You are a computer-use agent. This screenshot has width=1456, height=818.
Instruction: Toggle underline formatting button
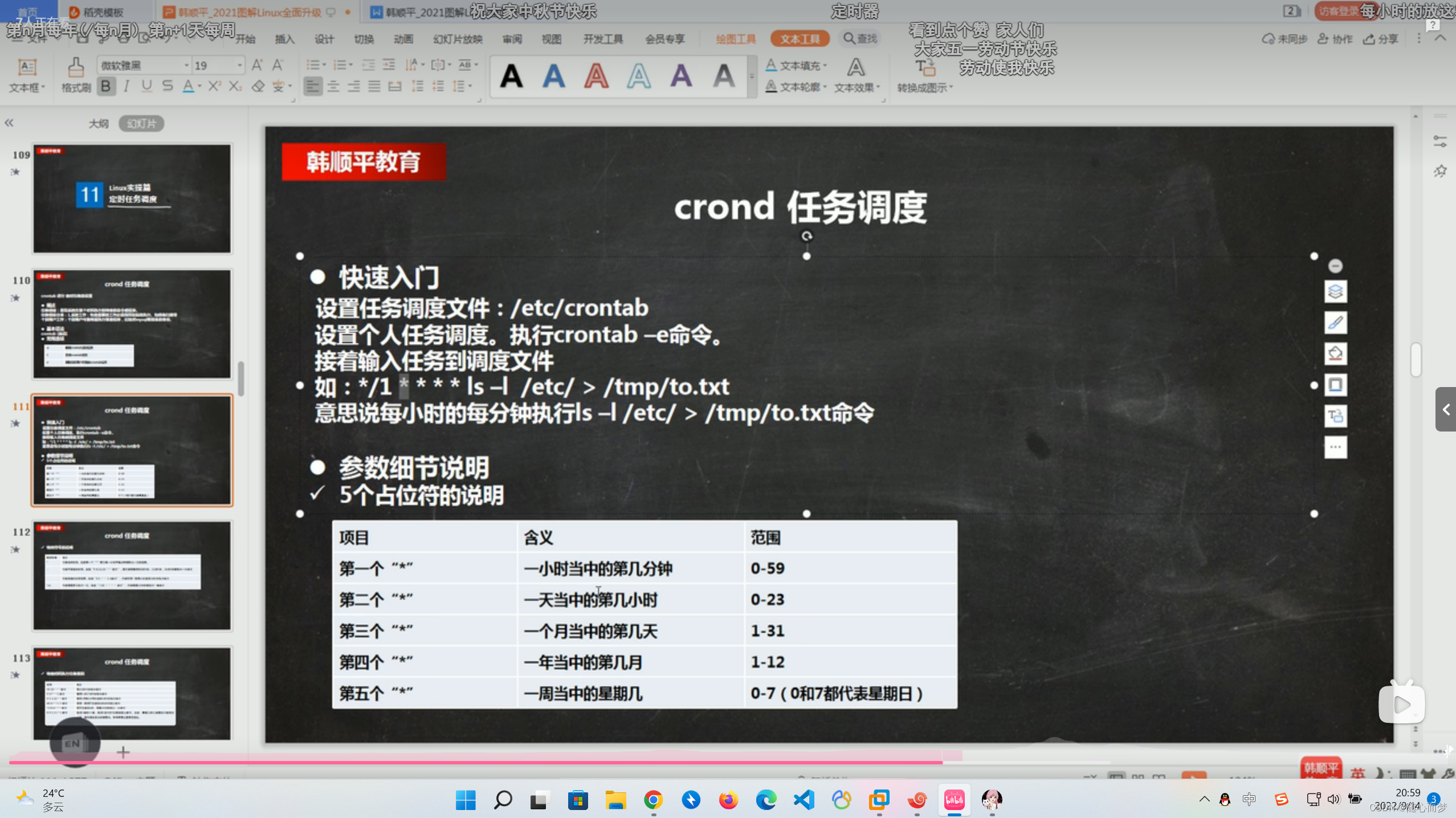tap(146, 87)
